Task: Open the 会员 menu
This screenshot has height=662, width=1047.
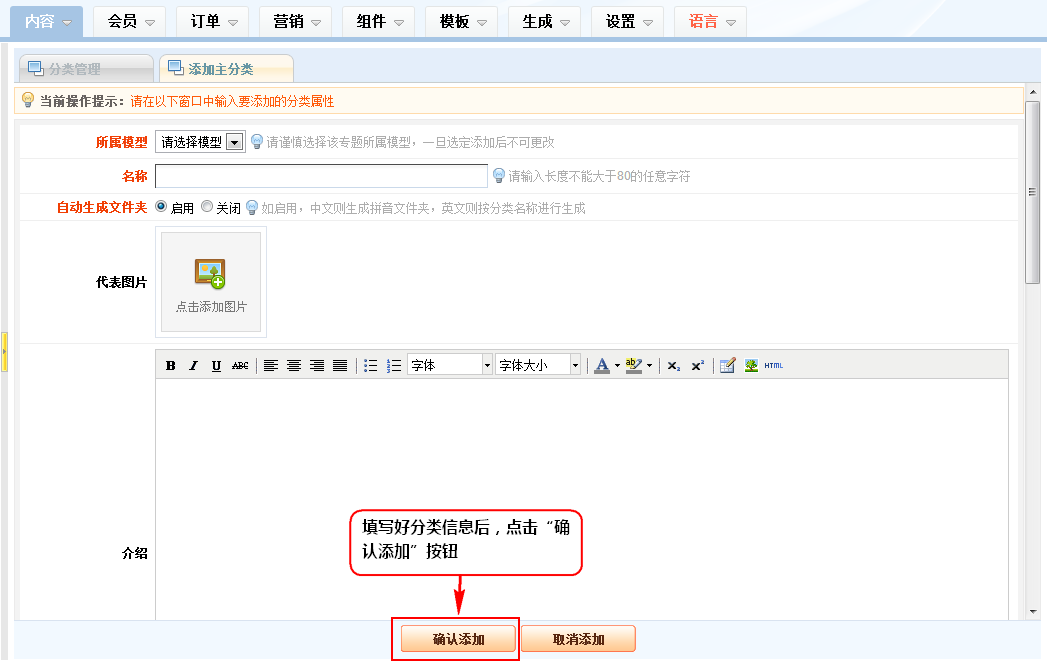Action: point(131,21)
